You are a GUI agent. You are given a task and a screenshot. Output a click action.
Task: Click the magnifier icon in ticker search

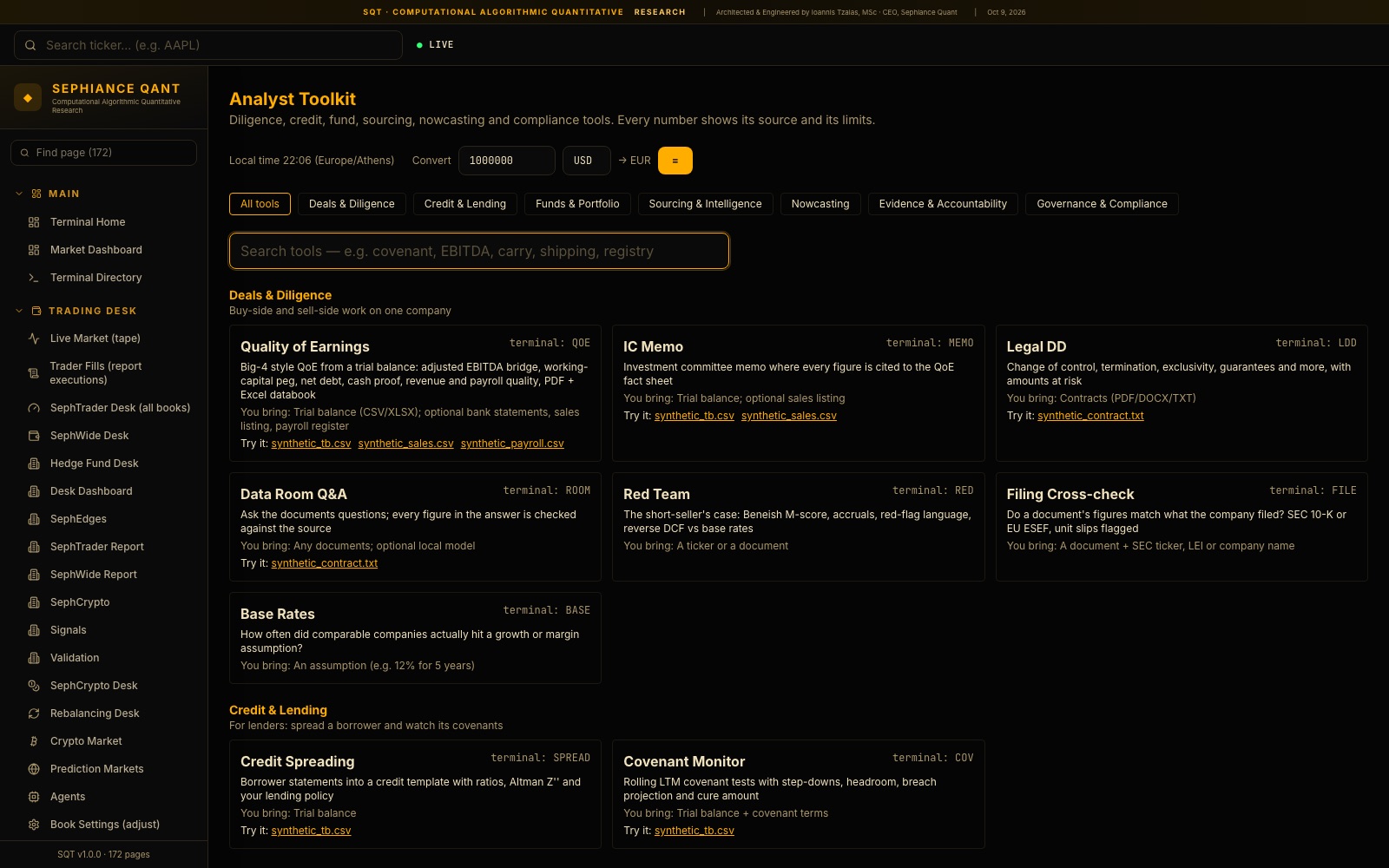click(30, 45)
